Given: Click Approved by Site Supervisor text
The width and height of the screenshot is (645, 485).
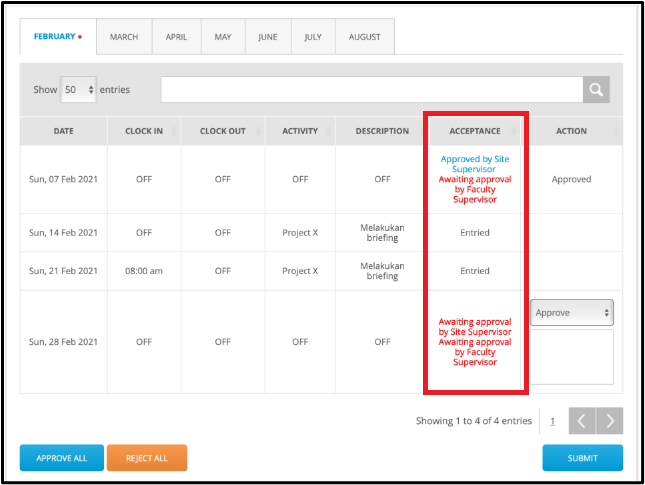Looking at the screenshot, I should 475,164.
